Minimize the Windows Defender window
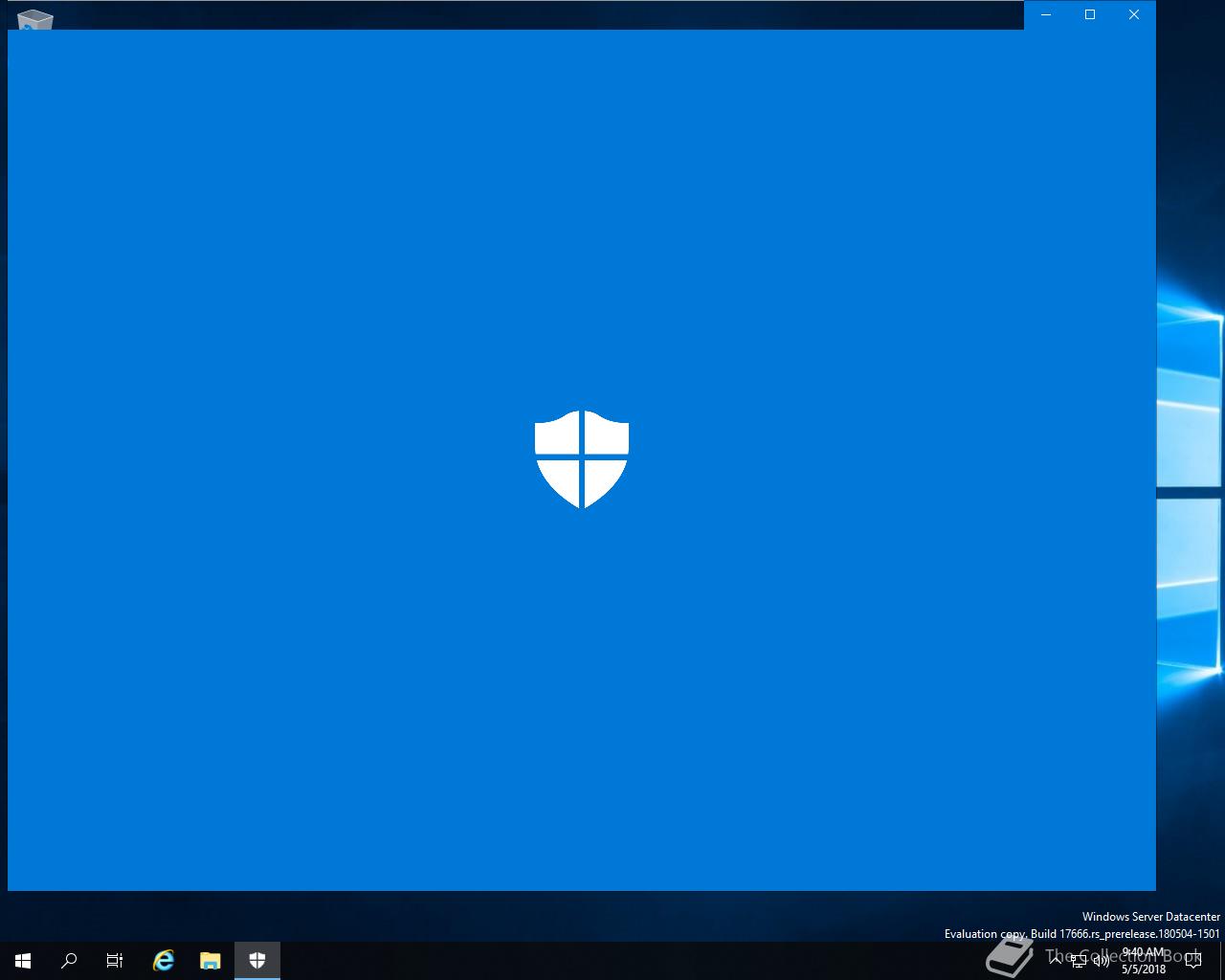Viewport: 1225px width, 980px height. pyautogui.click(x=1046, y=14)
